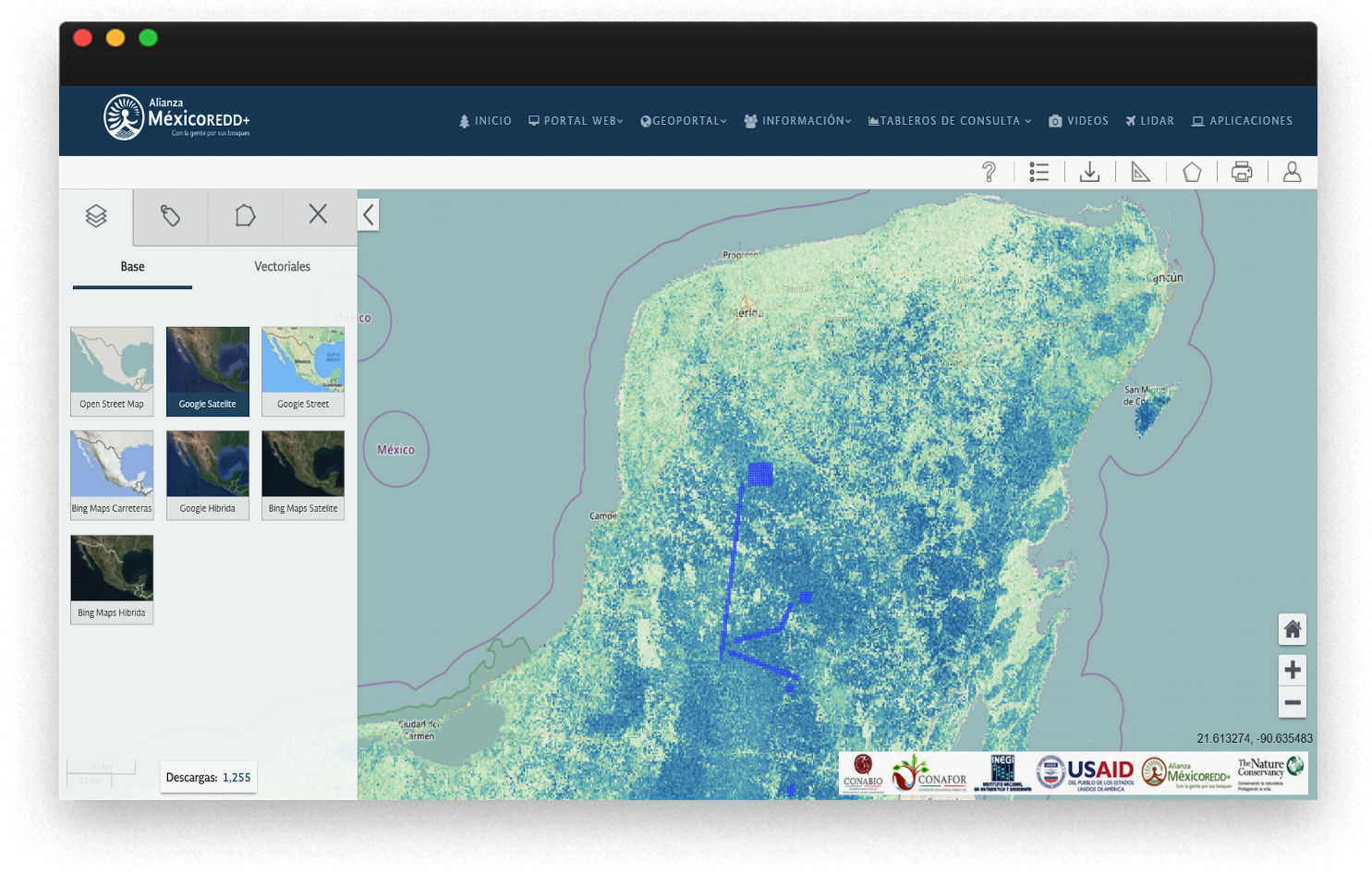Open the Geoportal dropdown menu
The width and height of the screenshot is (1372, 885).
pyautogui.click(x=684, y=121)
